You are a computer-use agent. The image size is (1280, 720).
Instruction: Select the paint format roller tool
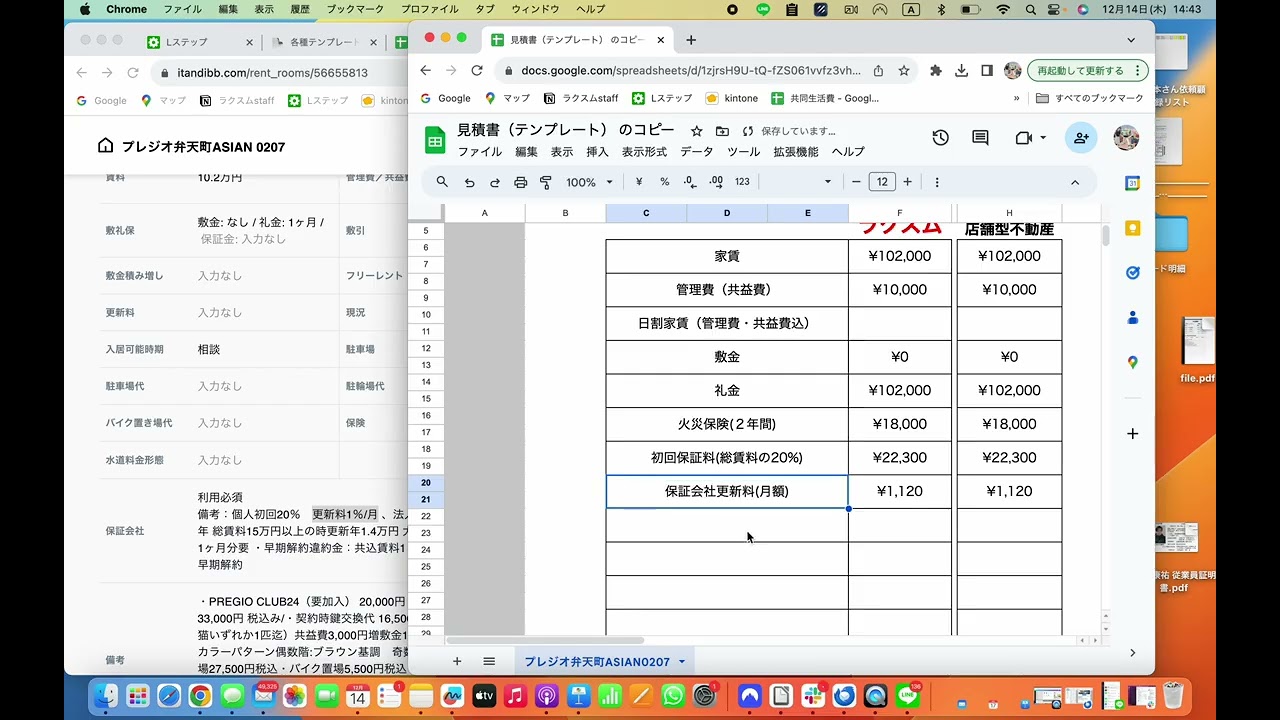pos(546,182)
